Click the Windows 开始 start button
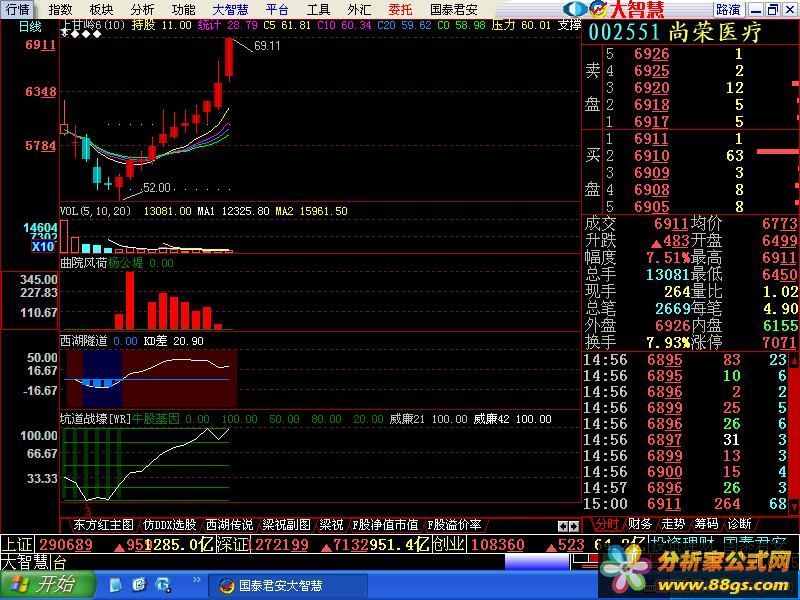The height and width of the screenshot is (600, 800). 47,585
